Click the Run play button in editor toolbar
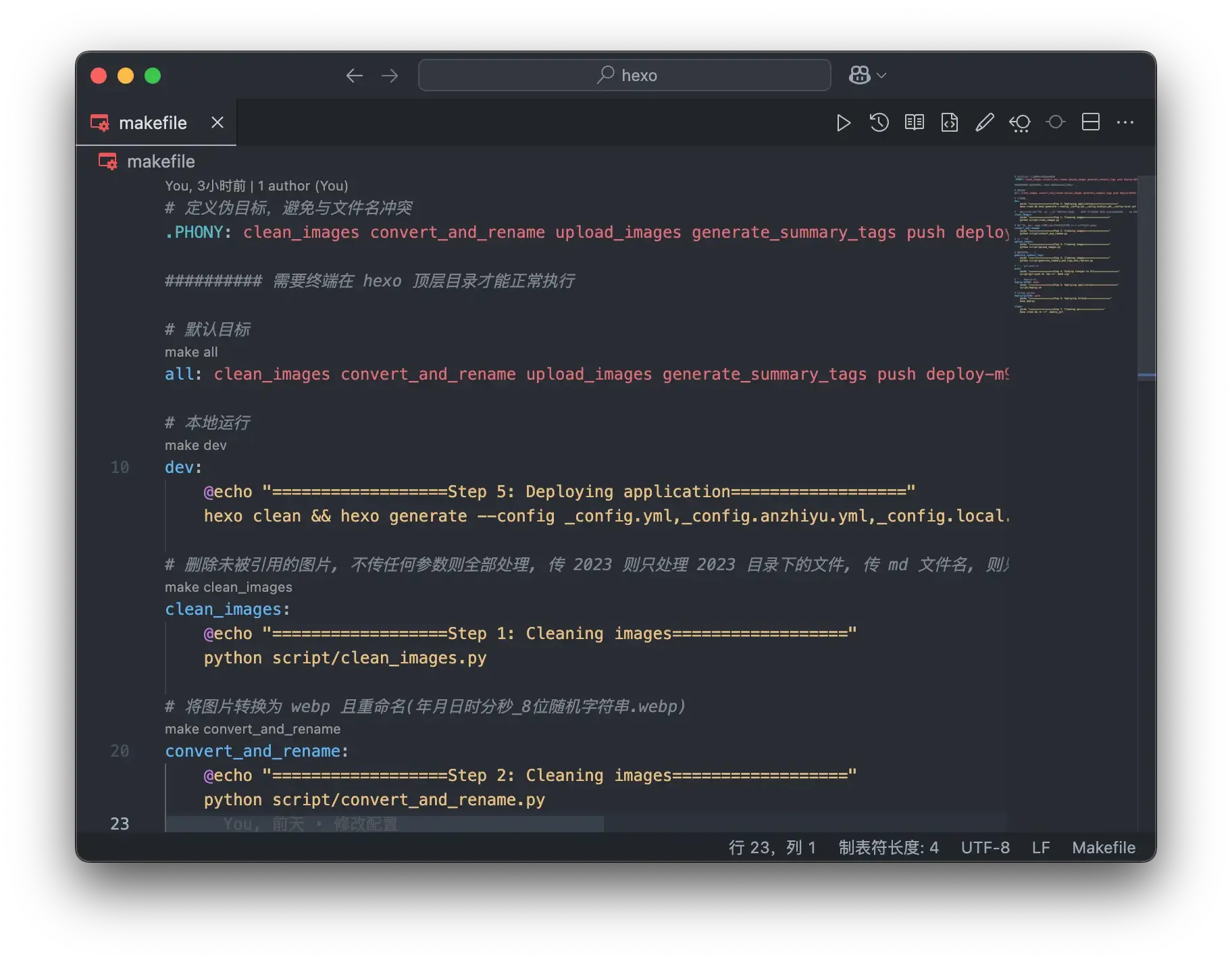The width and height of the screenshot is (1232, 962). [x=843, y=122]
